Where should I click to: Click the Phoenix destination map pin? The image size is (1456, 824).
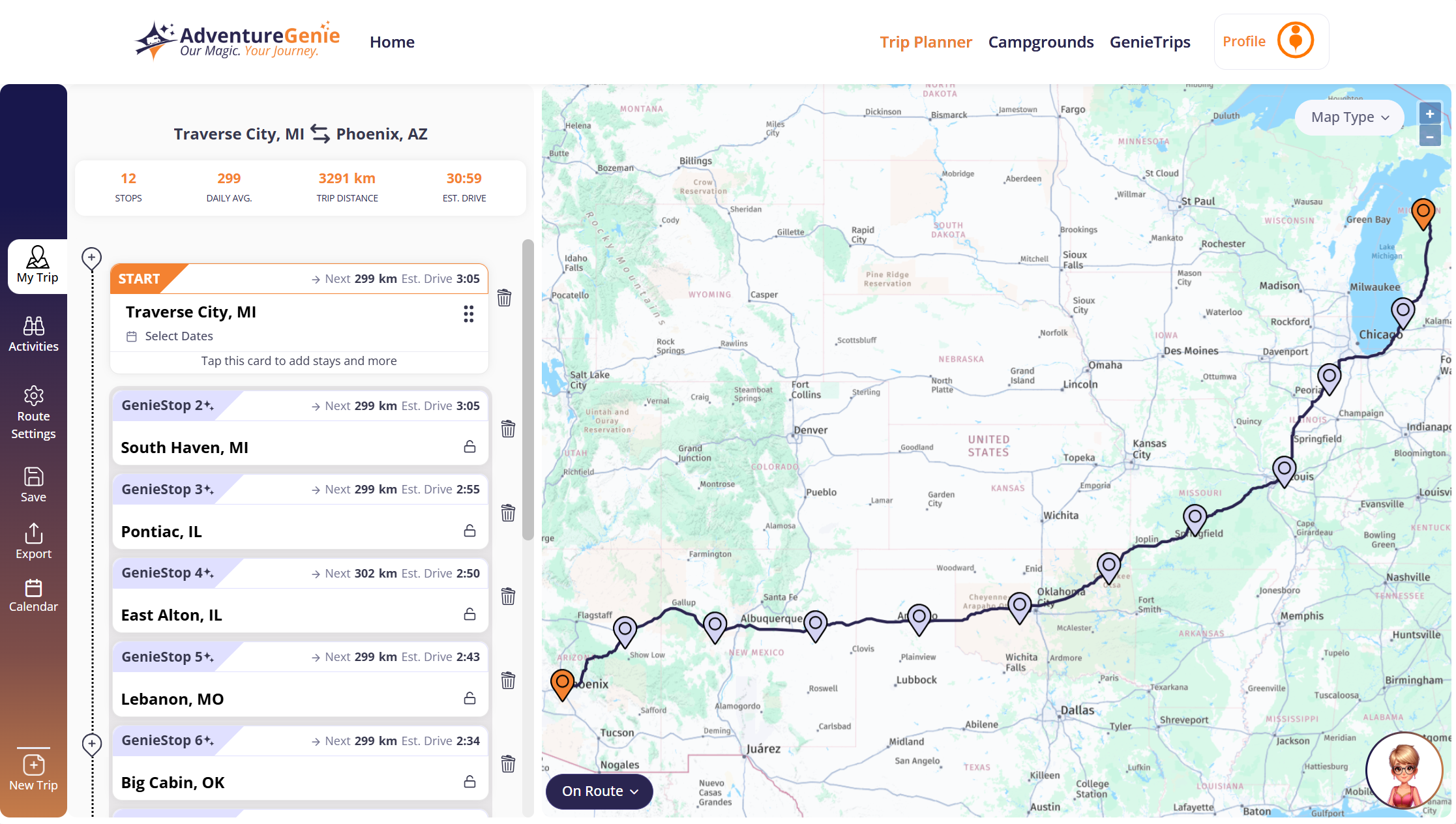coord(562,684)
